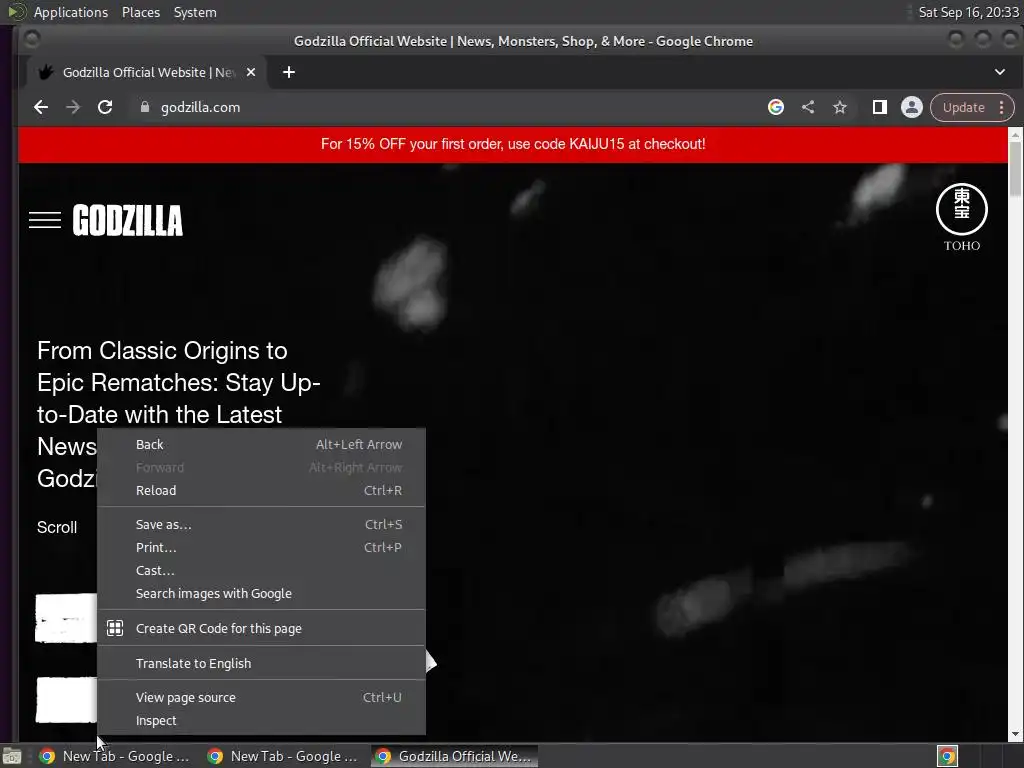Click the Chrome icon in the bottom-right tray
This screenshot has height=768, width=1024.
click(x=948, y=756)
